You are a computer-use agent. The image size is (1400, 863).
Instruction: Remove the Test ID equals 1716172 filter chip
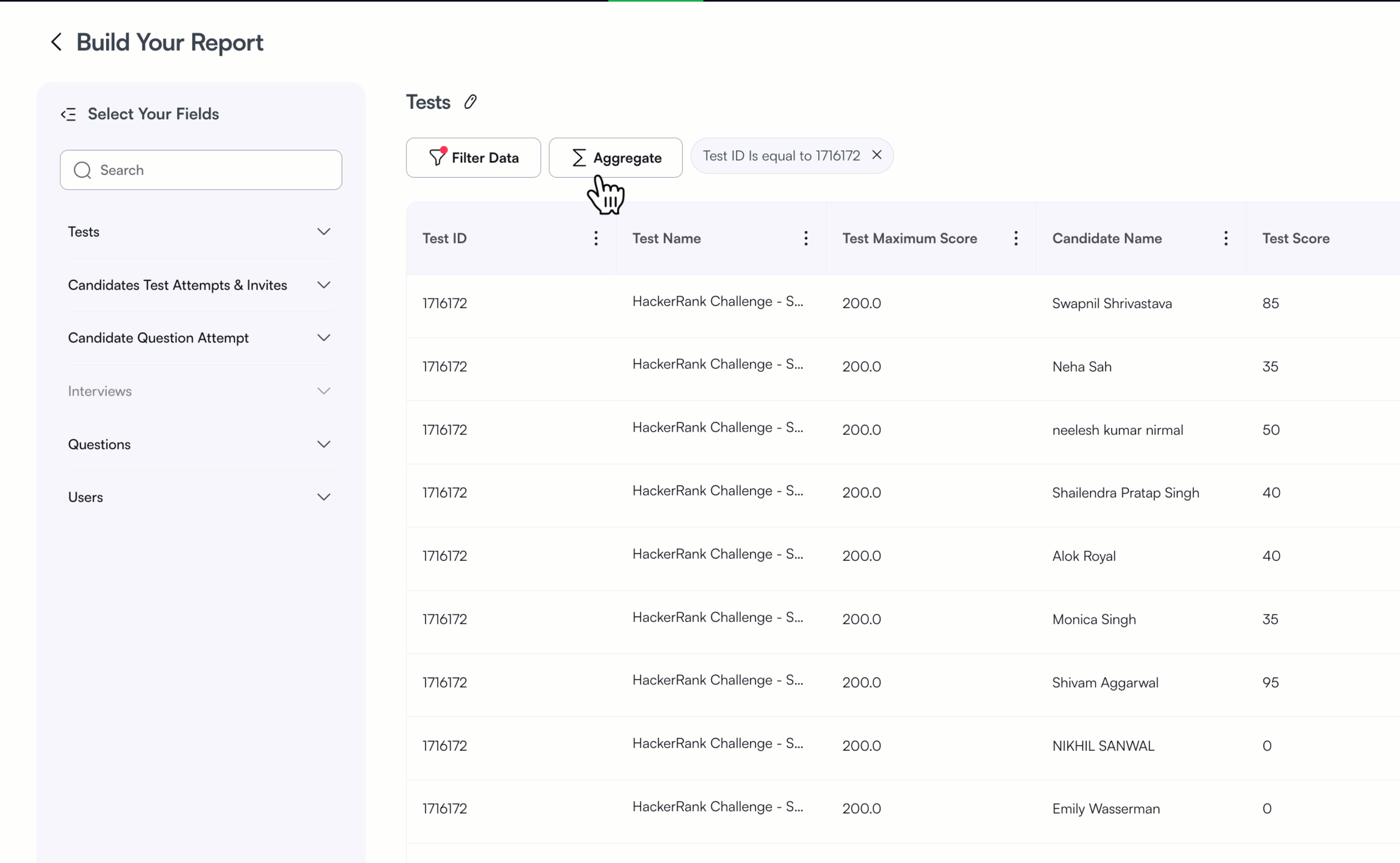click(876, 155)
